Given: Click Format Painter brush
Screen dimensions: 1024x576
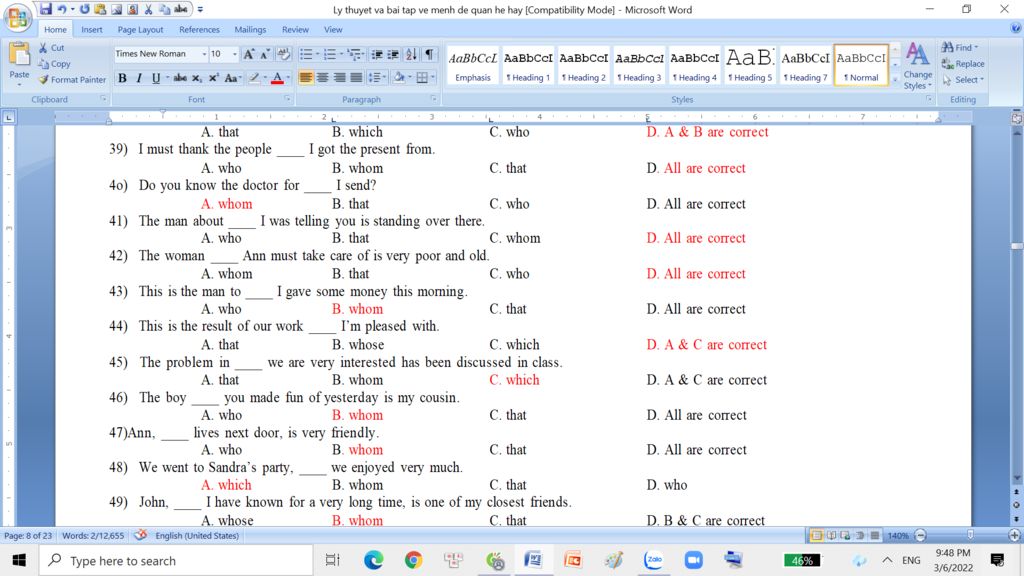Looking at the screenshot, I should [x=72, y=80].
